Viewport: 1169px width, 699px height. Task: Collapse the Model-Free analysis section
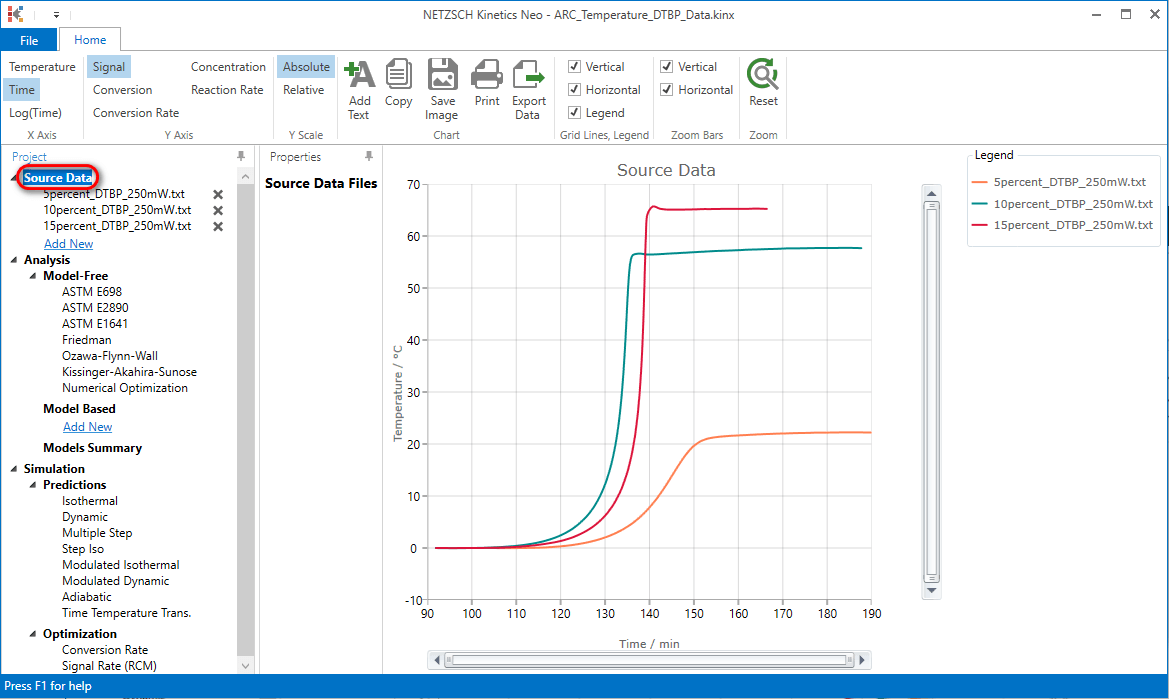click(31, 275)
